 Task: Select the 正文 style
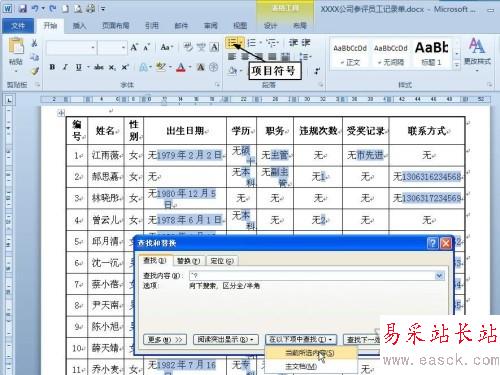click(x=350, y=55)
